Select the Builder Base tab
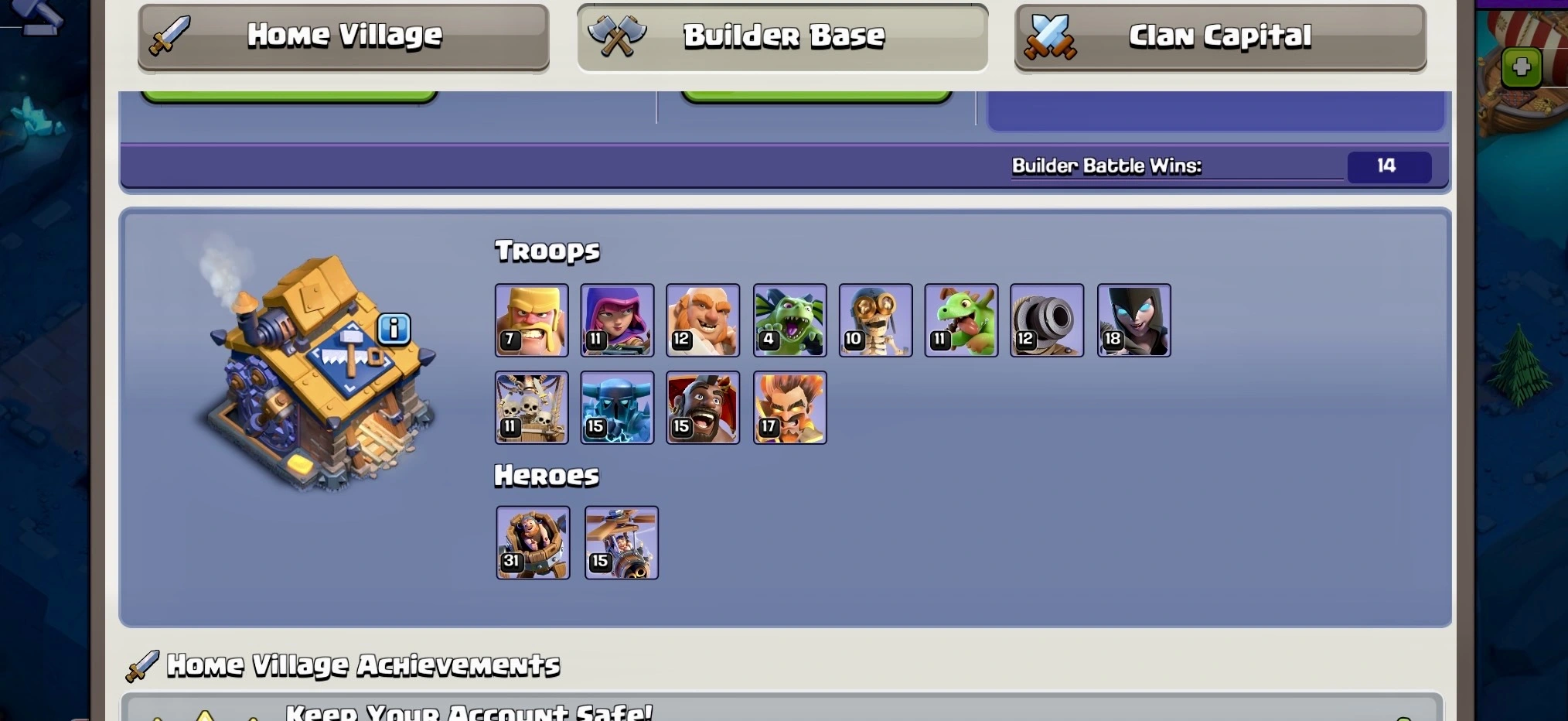This screenshot has height=721, width=1568. [782, 37]
